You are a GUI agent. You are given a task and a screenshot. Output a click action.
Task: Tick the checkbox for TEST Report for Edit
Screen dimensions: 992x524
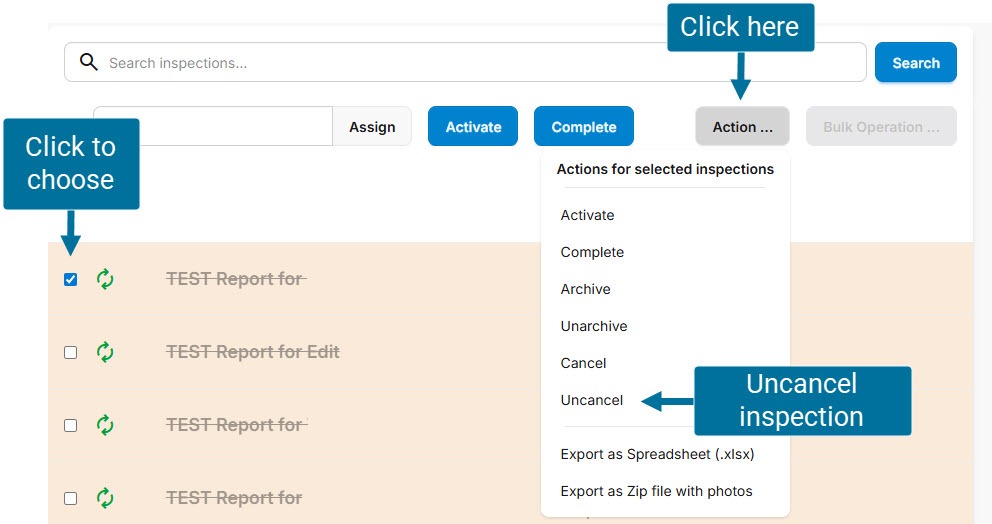[70, 353]
